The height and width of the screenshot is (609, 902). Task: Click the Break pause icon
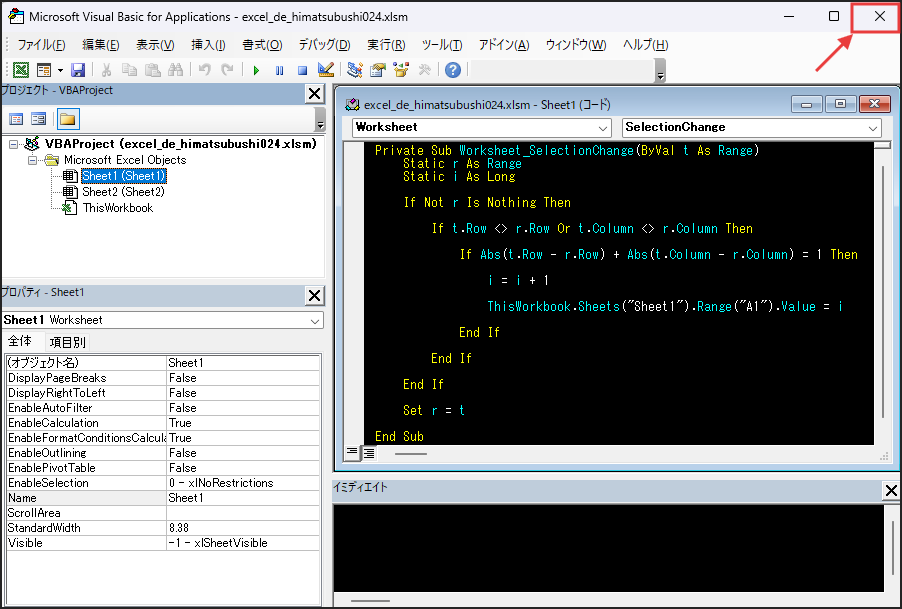click(280, 70)
